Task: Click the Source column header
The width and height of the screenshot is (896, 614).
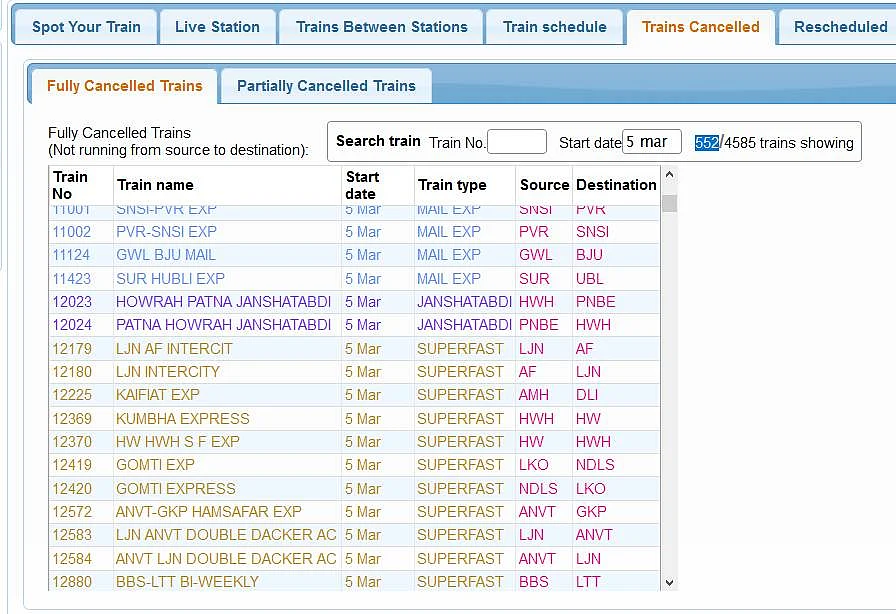Action: coord(544,185)
